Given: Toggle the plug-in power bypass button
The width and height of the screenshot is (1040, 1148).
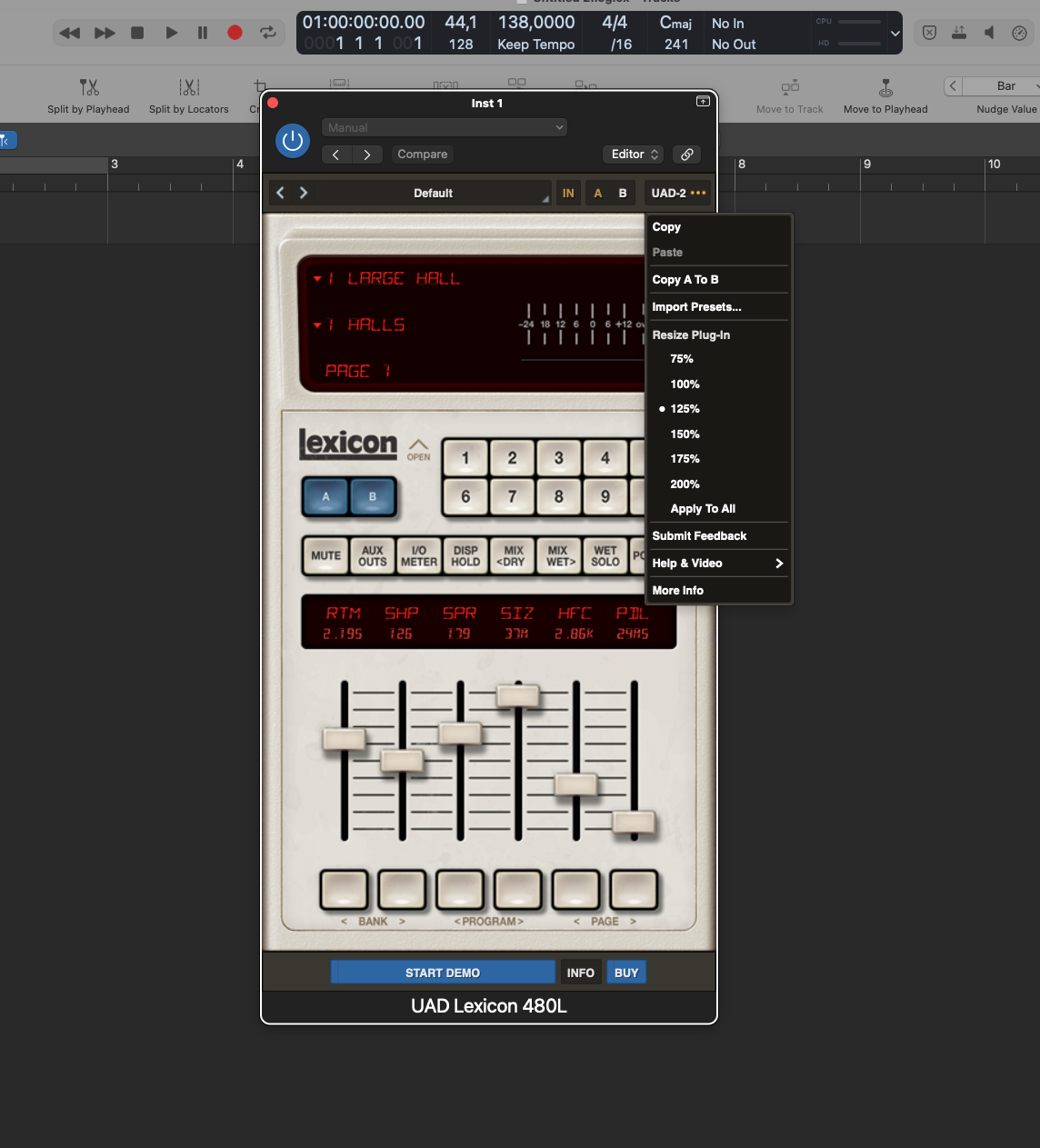Looking at the screenshot, I should coord(293,141).
